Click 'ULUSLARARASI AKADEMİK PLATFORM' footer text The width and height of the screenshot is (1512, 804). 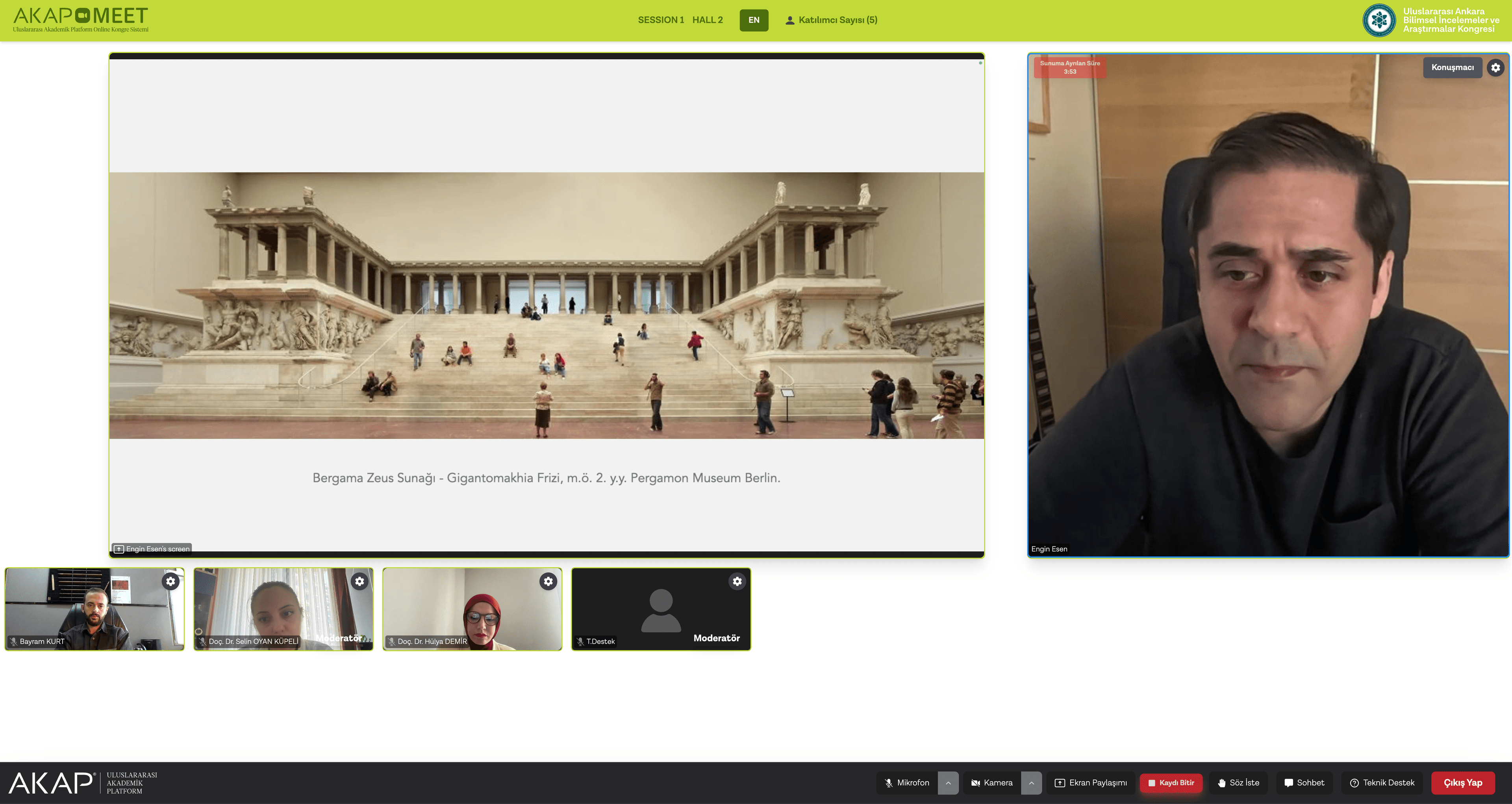[x=132, y=783]
